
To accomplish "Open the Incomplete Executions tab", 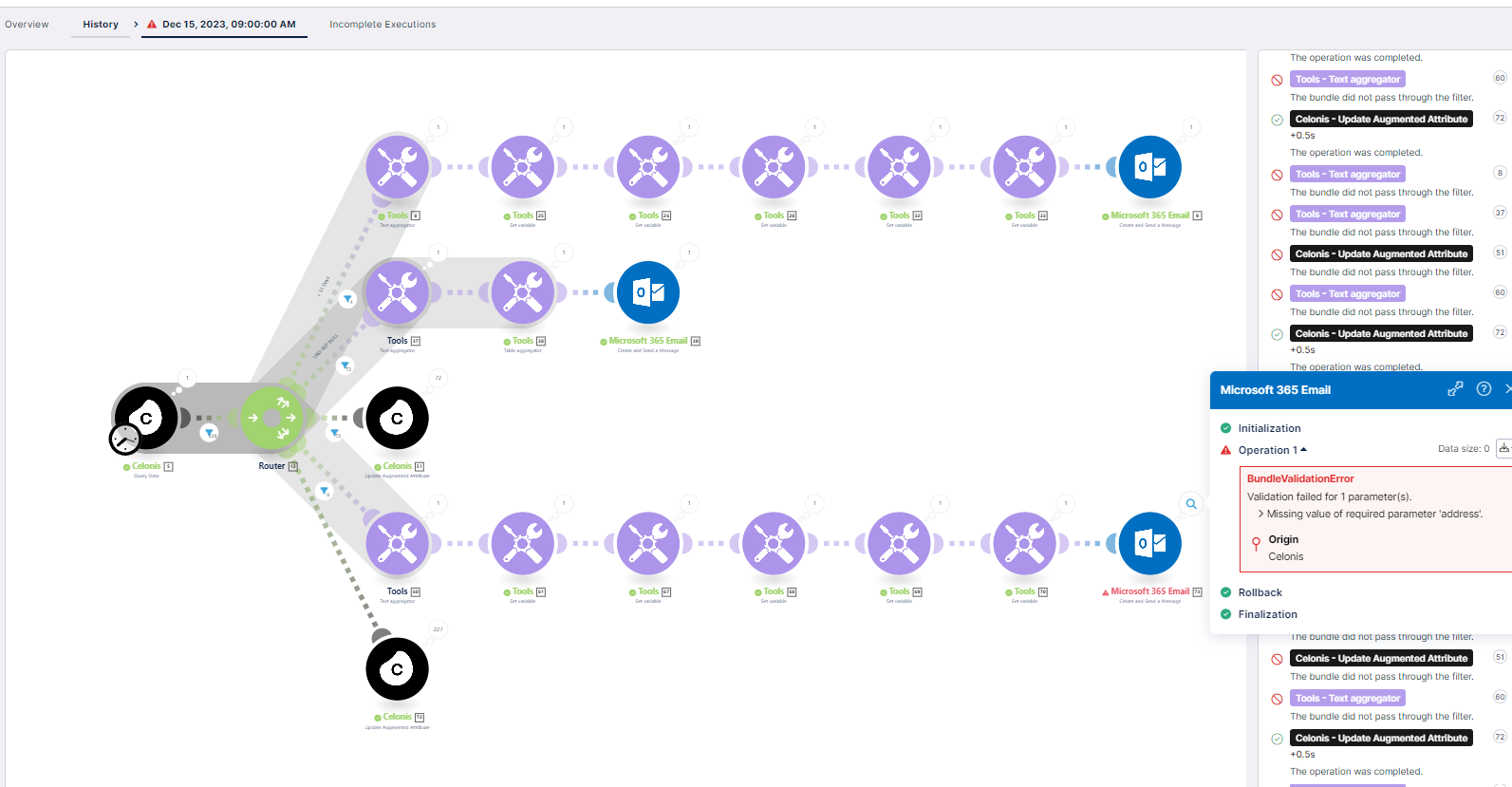I will [x=383, y=24].
